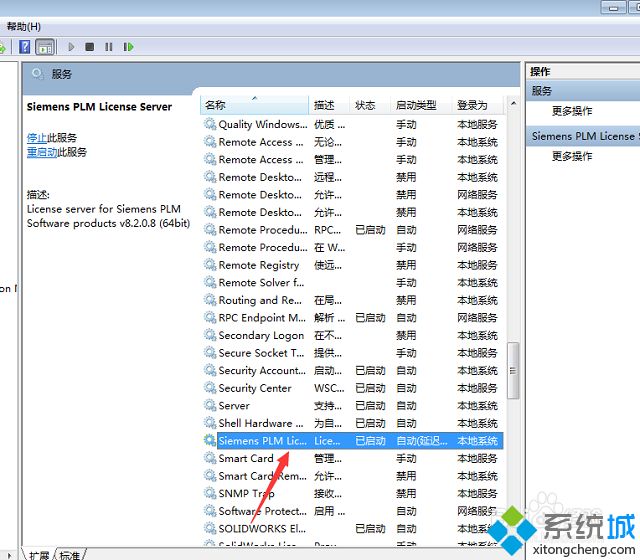Select the Smart Card service gear icon

tap(210, 458)
